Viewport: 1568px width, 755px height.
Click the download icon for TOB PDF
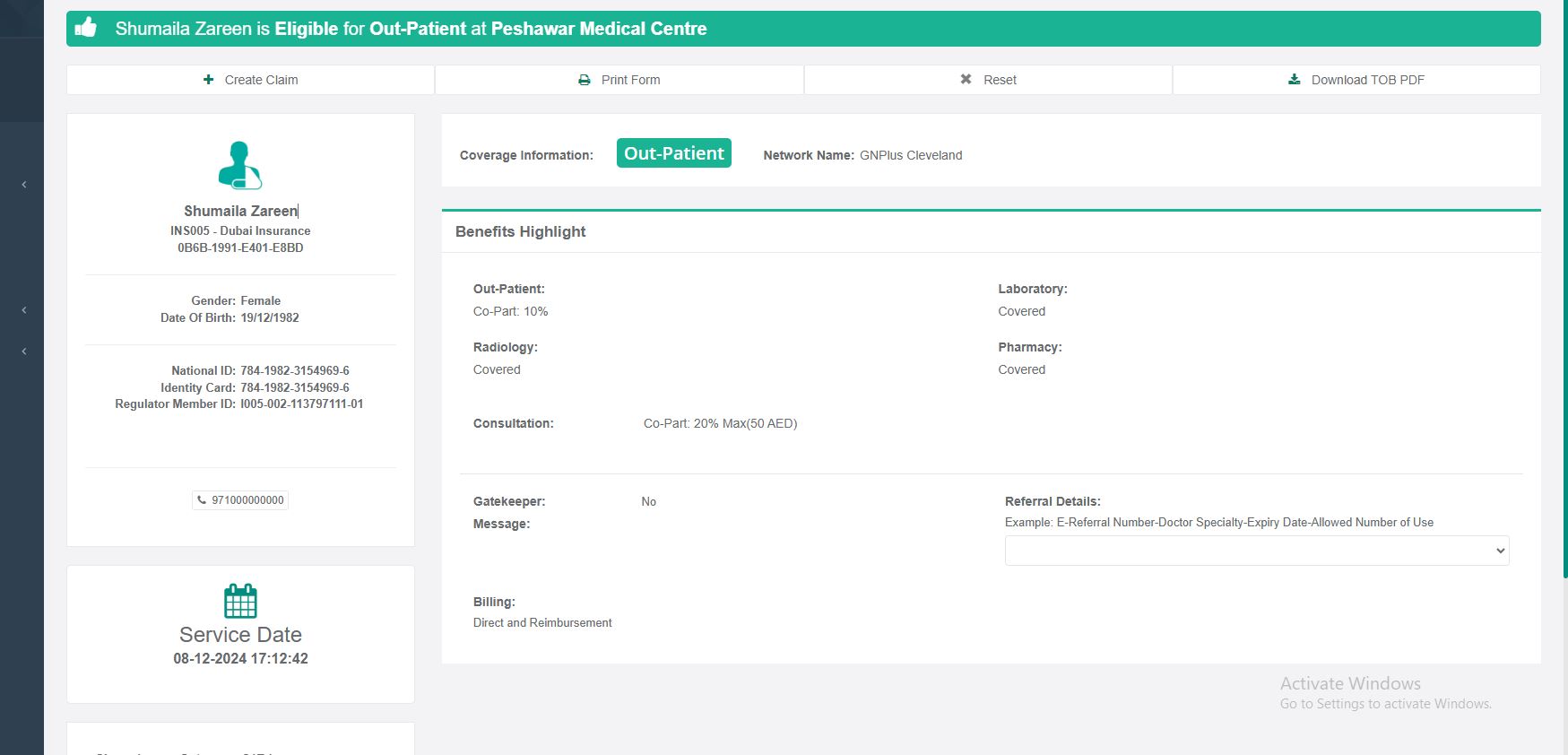point(1294,80)
